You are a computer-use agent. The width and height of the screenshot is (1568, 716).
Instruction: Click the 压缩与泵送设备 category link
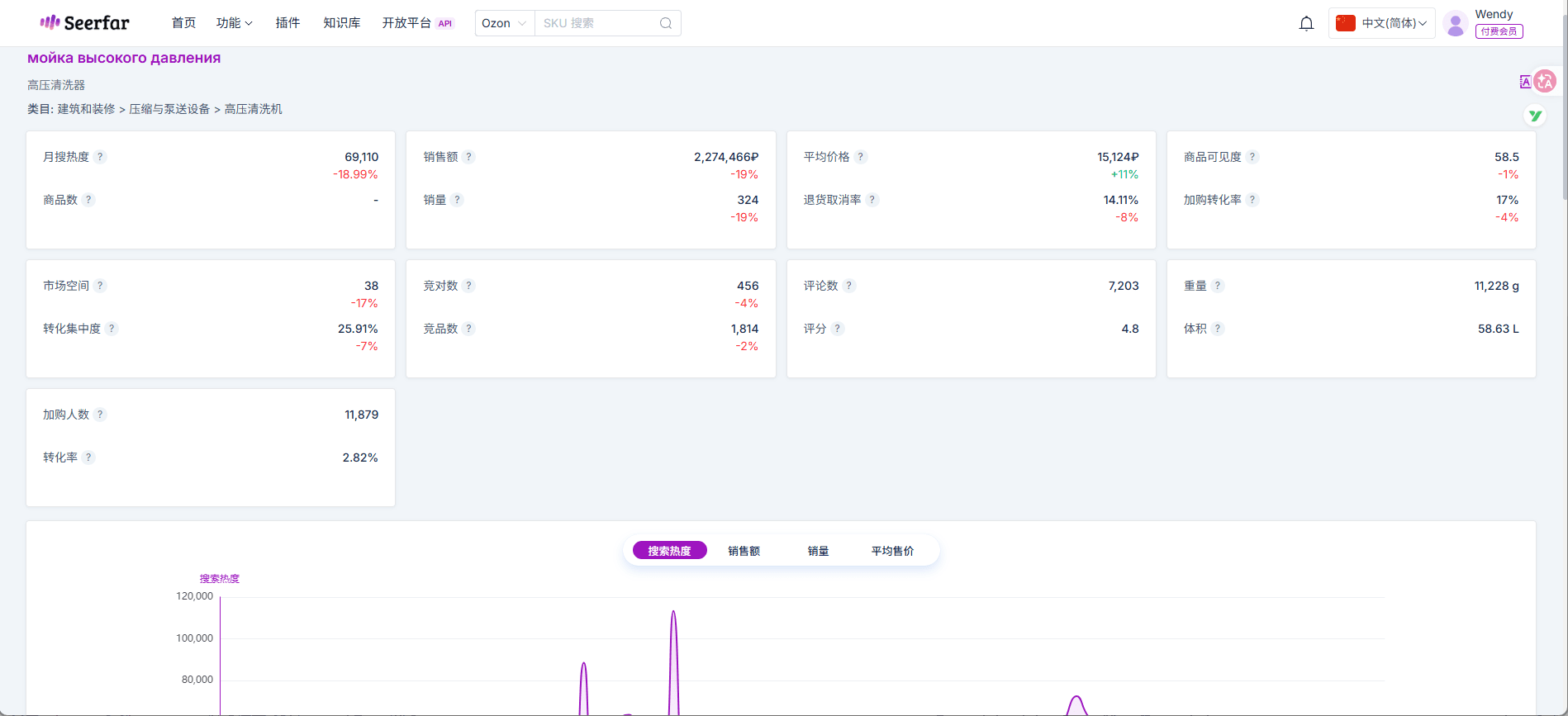coord(169,109)
